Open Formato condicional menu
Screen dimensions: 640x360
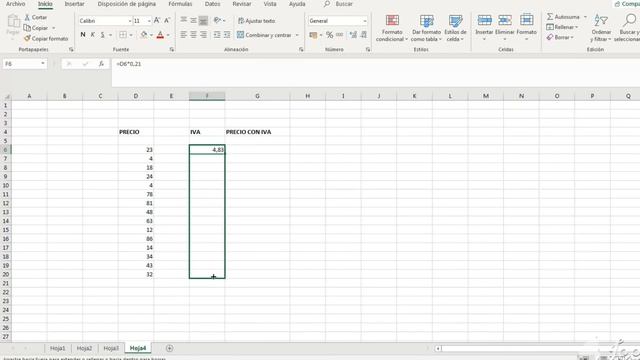tap(392, 28)
